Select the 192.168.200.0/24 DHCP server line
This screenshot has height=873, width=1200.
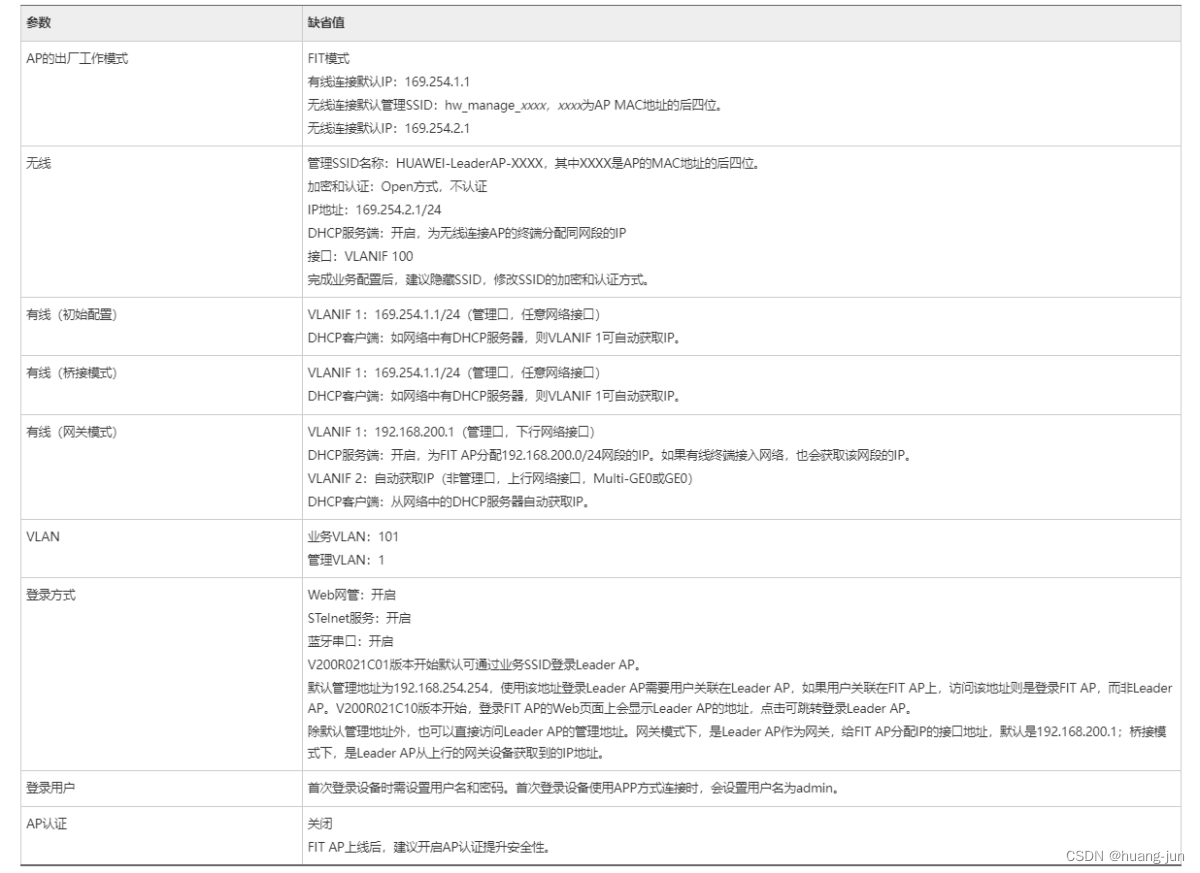tap(609, 455)
